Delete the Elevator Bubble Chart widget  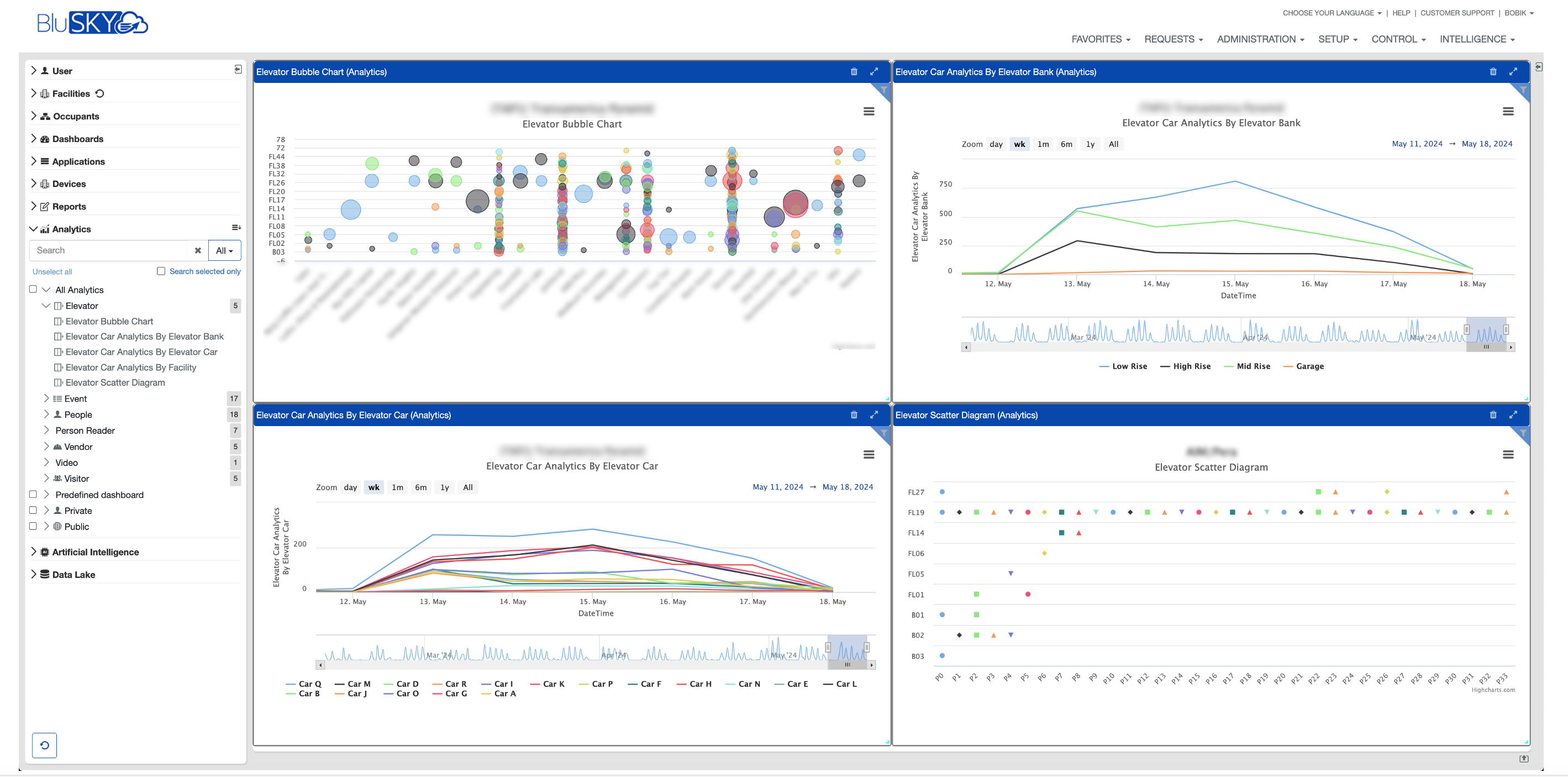coord(854,72)
